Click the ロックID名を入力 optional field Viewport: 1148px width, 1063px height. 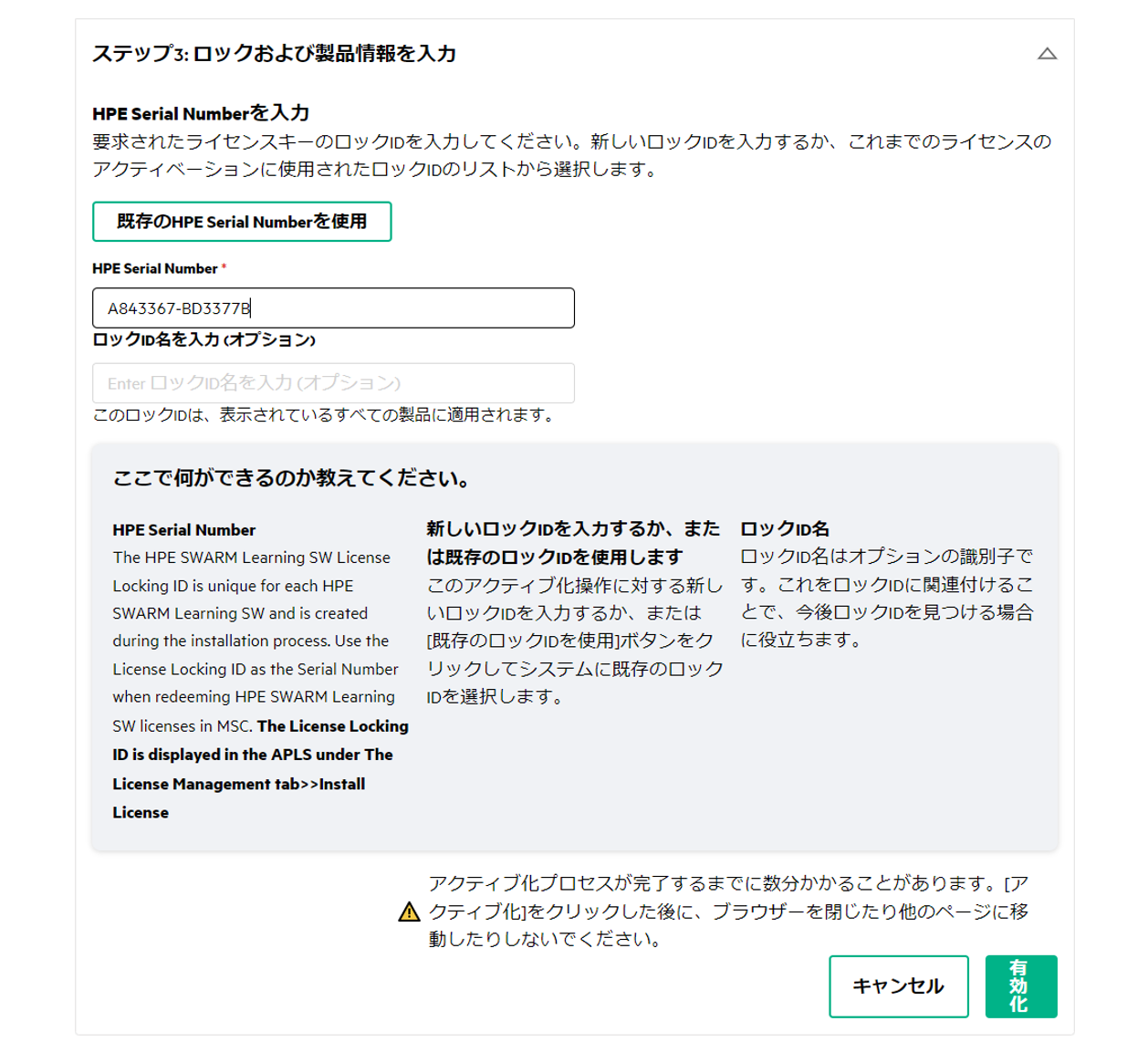333,383
